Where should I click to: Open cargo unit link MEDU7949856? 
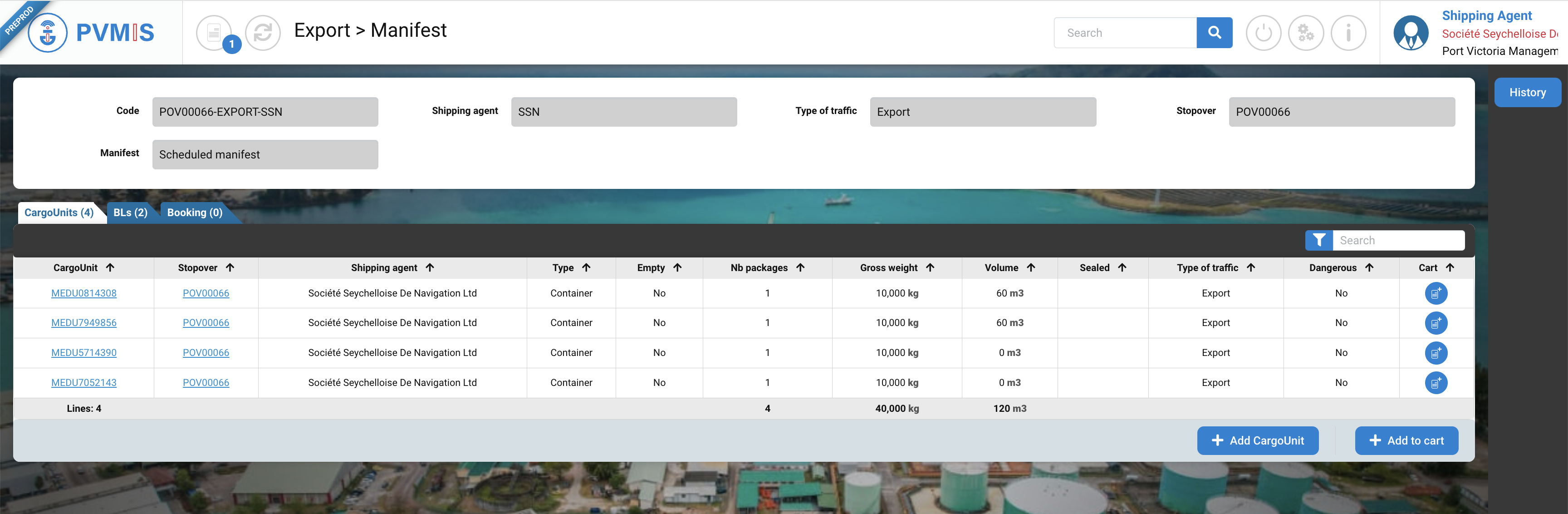coord(84,323)
